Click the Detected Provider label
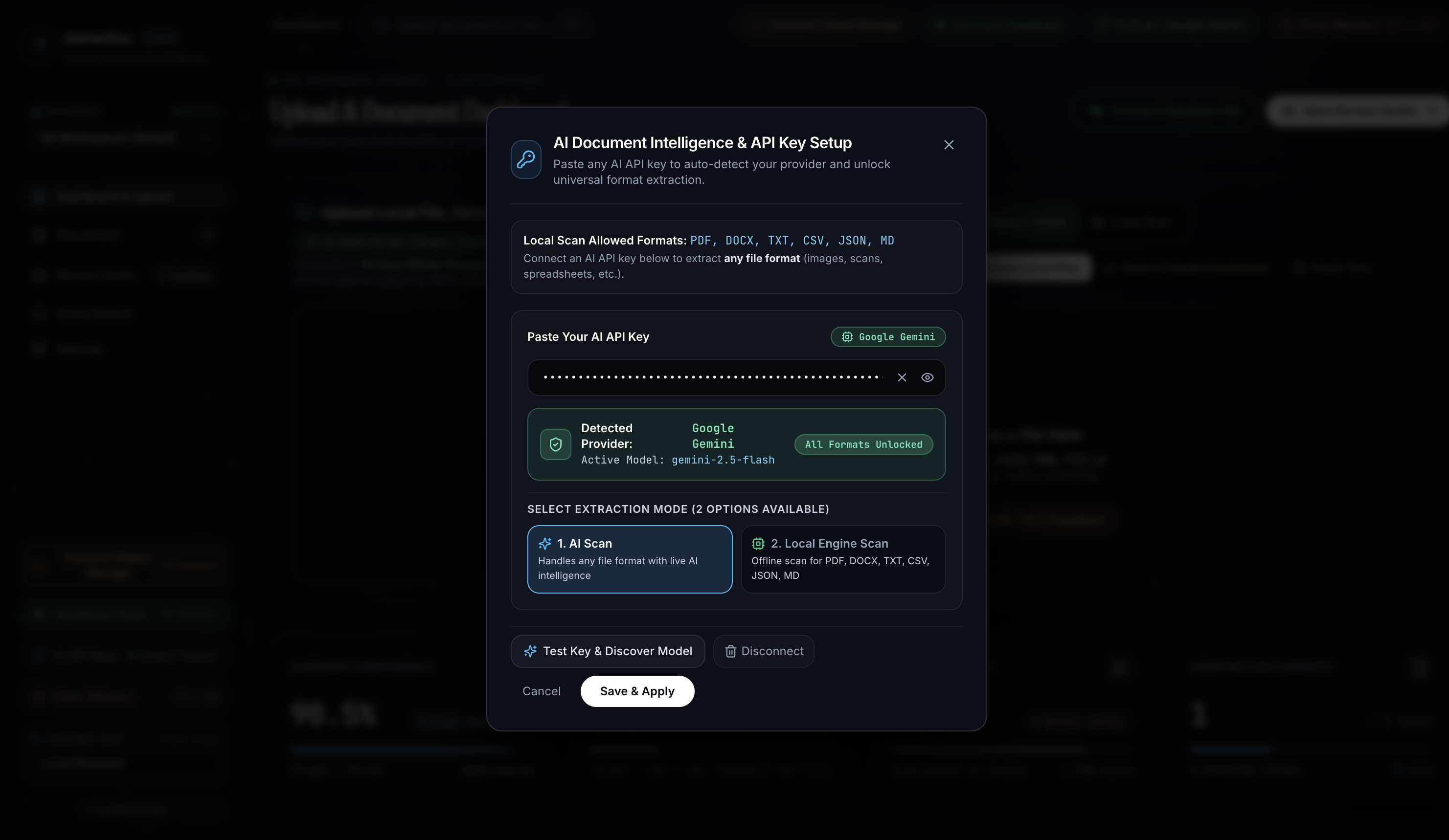This screenshot has width=1449, height=840. [x=607, y=436]
